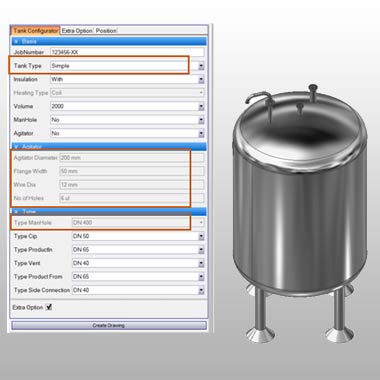Open the Tank Type dropdown arrow
Screen dimensions: 380x380
[x=201, y=66]
